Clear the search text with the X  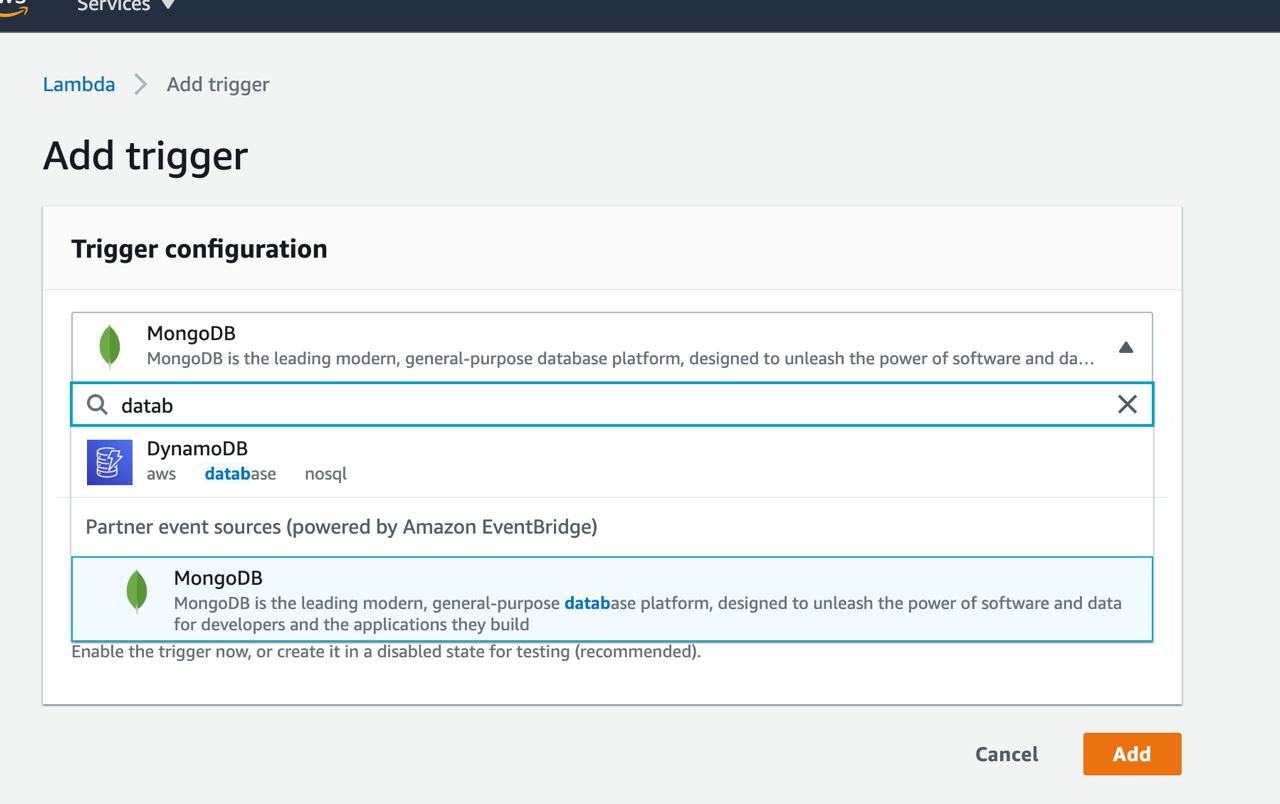coord(1127,405)
